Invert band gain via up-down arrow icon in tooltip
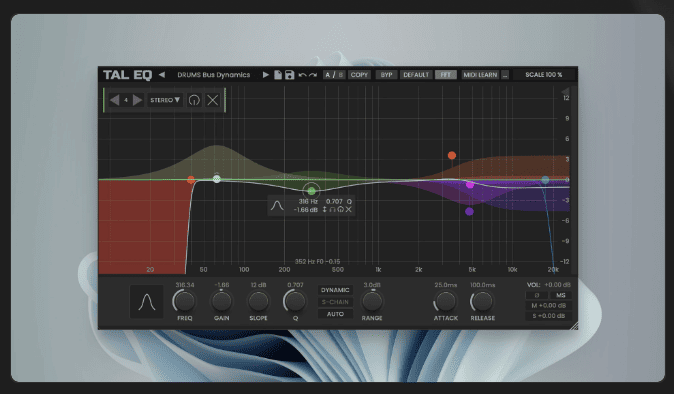This screenshot has height=394, width=674. (325, 210)
